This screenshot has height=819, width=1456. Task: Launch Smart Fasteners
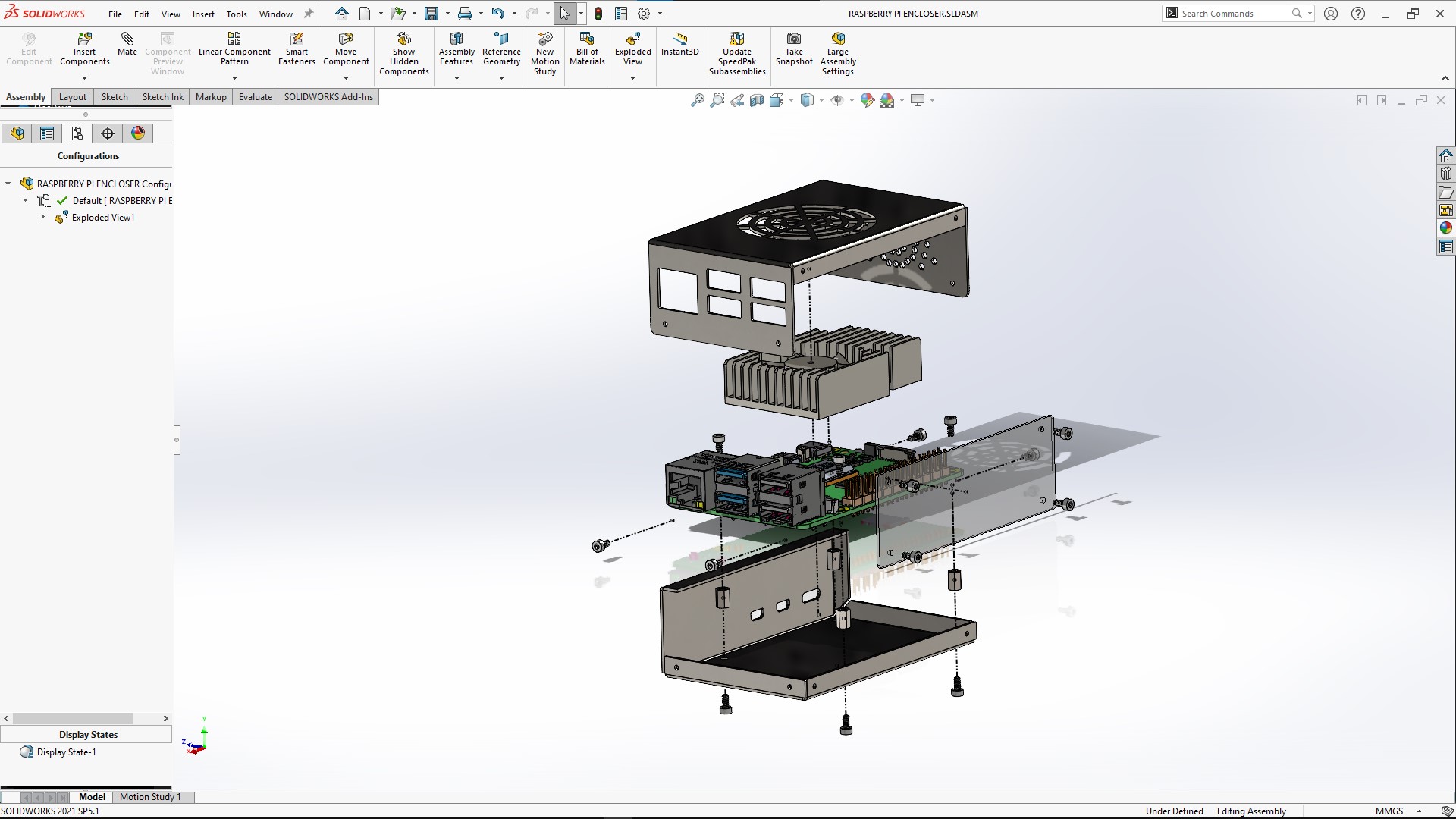pos(297,50)
